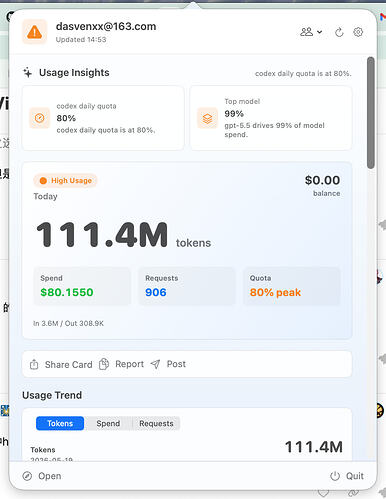Click the compass icon beside Open
The height and width of the screenshot is (499, 386).
point(27,476)
